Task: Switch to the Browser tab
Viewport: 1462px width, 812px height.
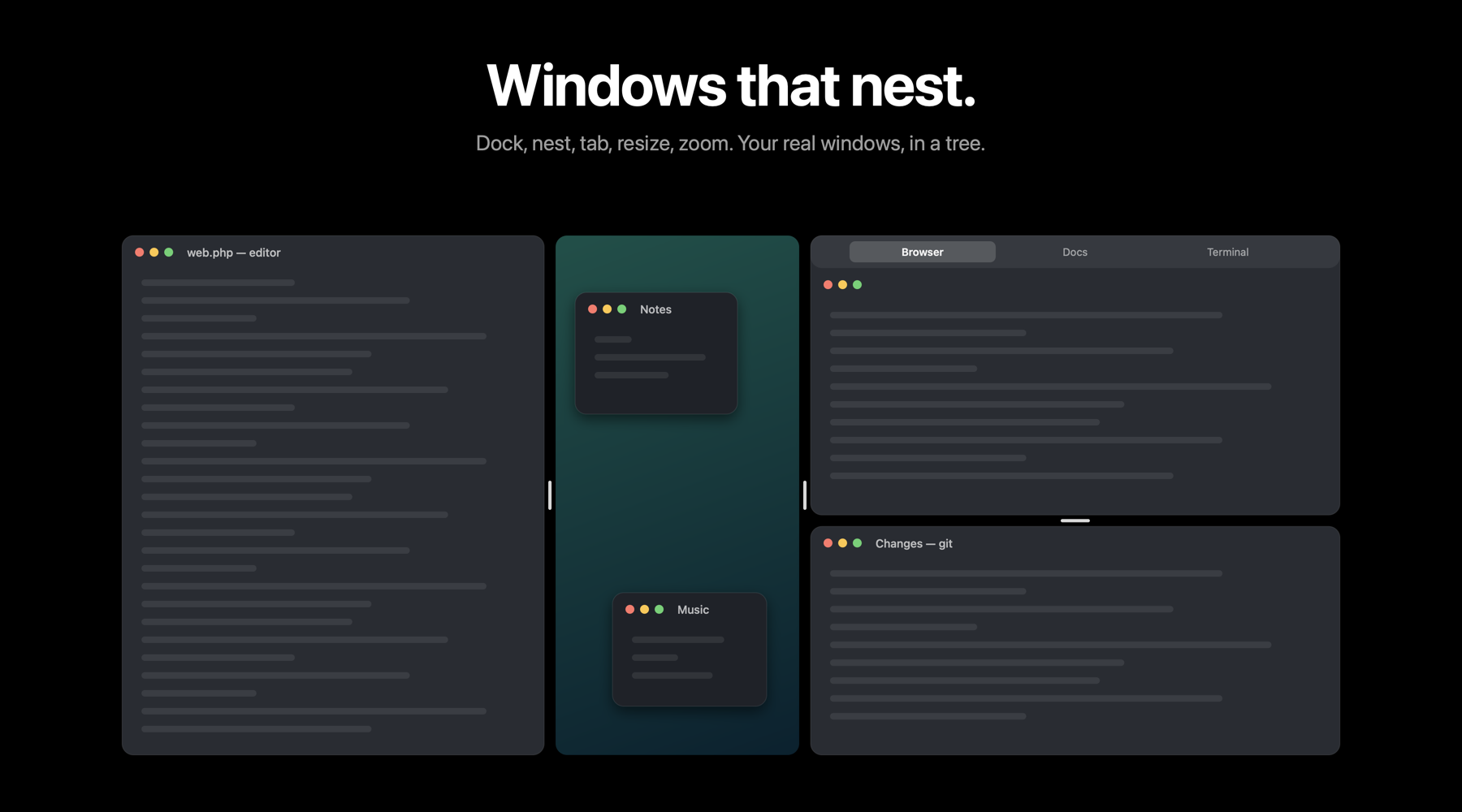Action: [922, 252]
